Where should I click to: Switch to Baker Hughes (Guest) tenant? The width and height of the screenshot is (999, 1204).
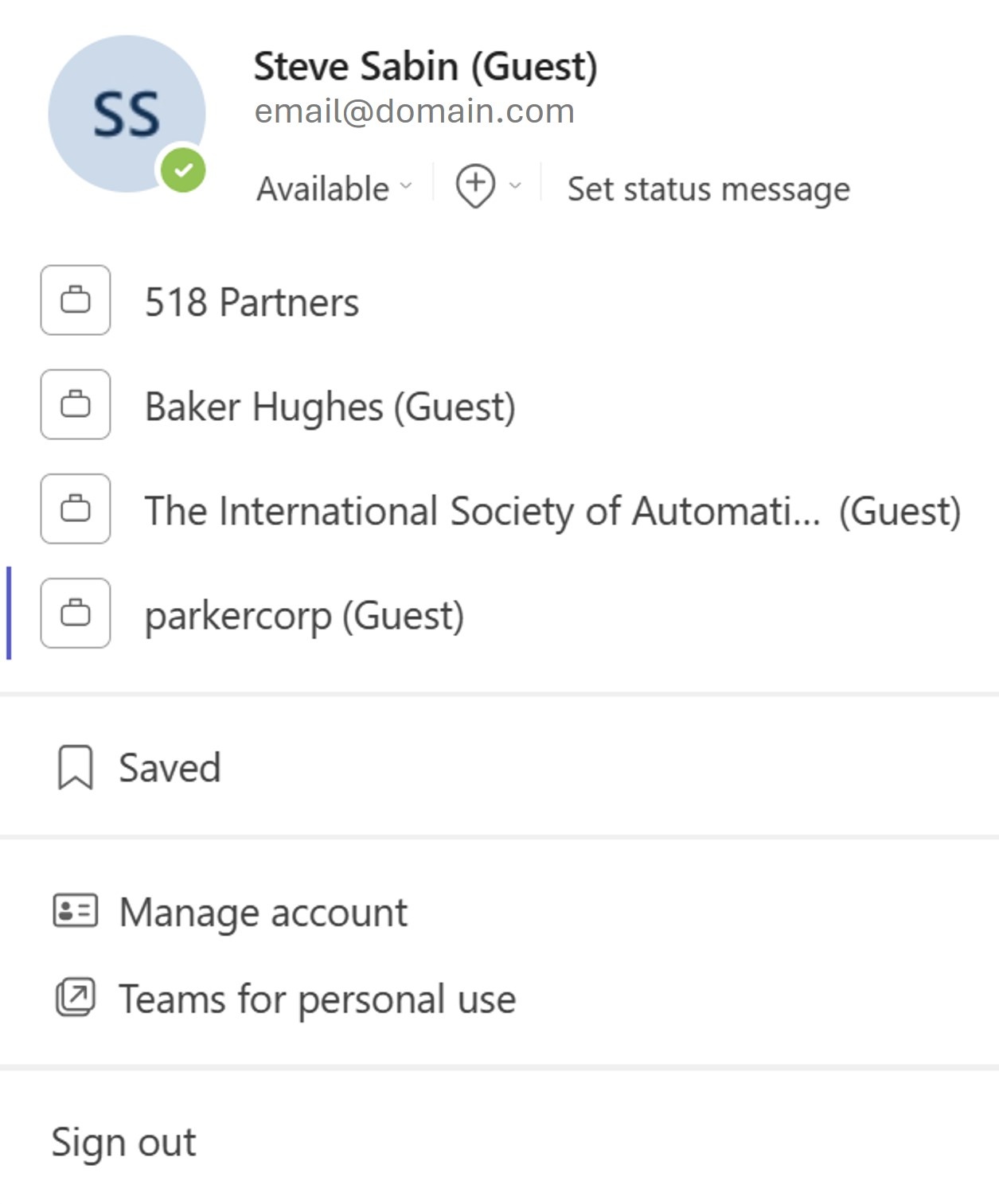click(330, 407)
